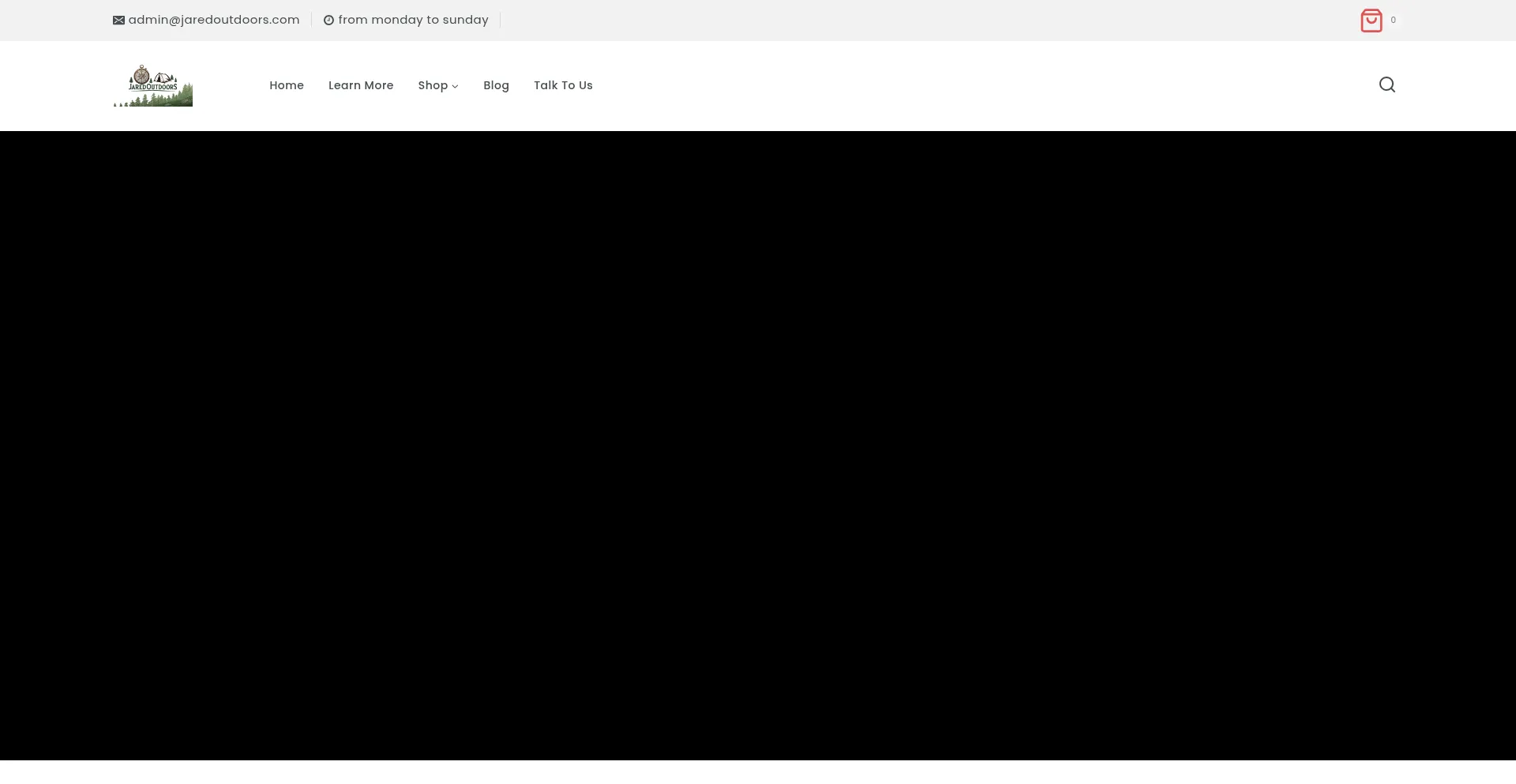
Task: Click the divider after the opening hours text
Action: click(x=501, y=20)
